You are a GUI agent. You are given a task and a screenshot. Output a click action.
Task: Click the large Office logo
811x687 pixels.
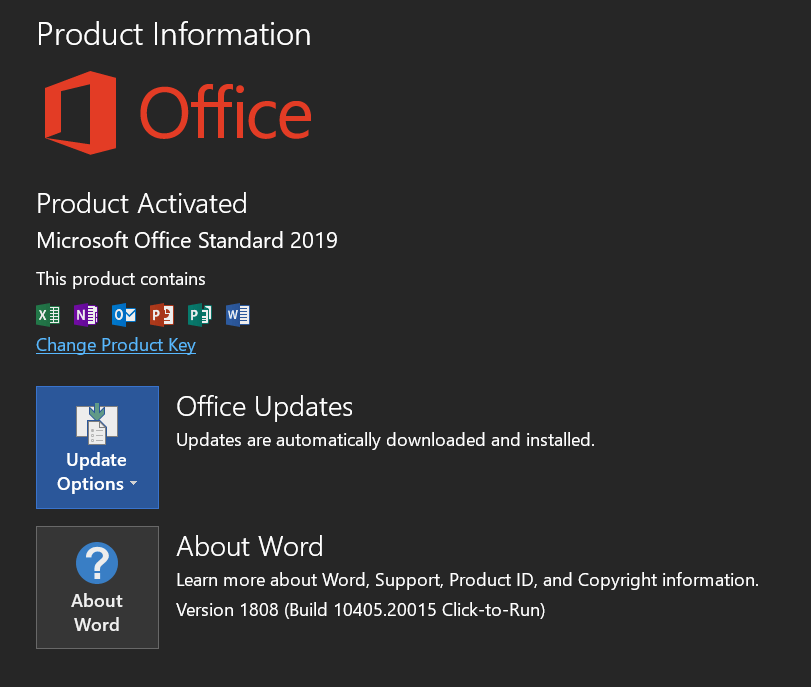click(x=178, y=113)
